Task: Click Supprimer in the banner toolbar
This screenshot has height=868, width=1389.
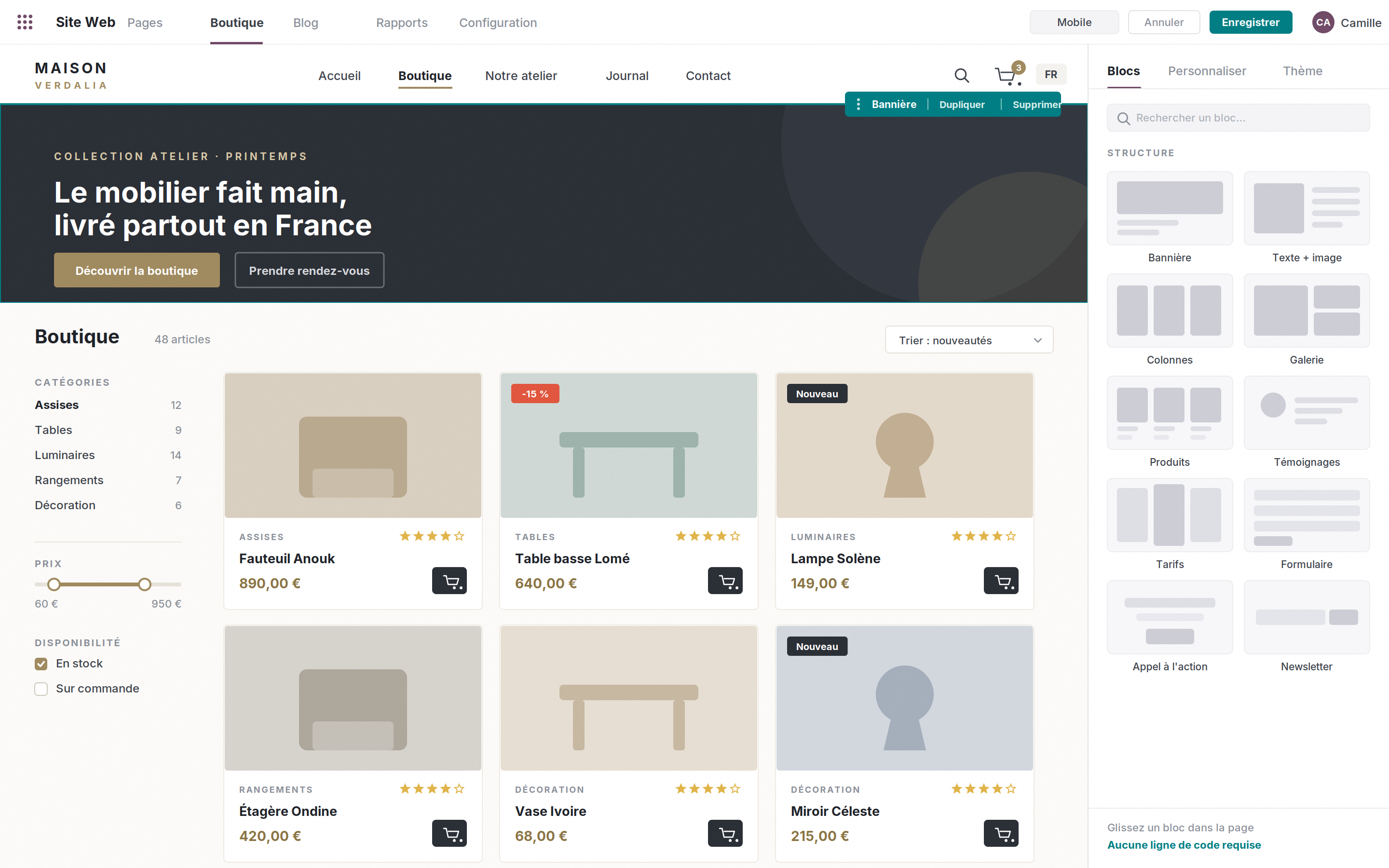Action: [1036, 105]
